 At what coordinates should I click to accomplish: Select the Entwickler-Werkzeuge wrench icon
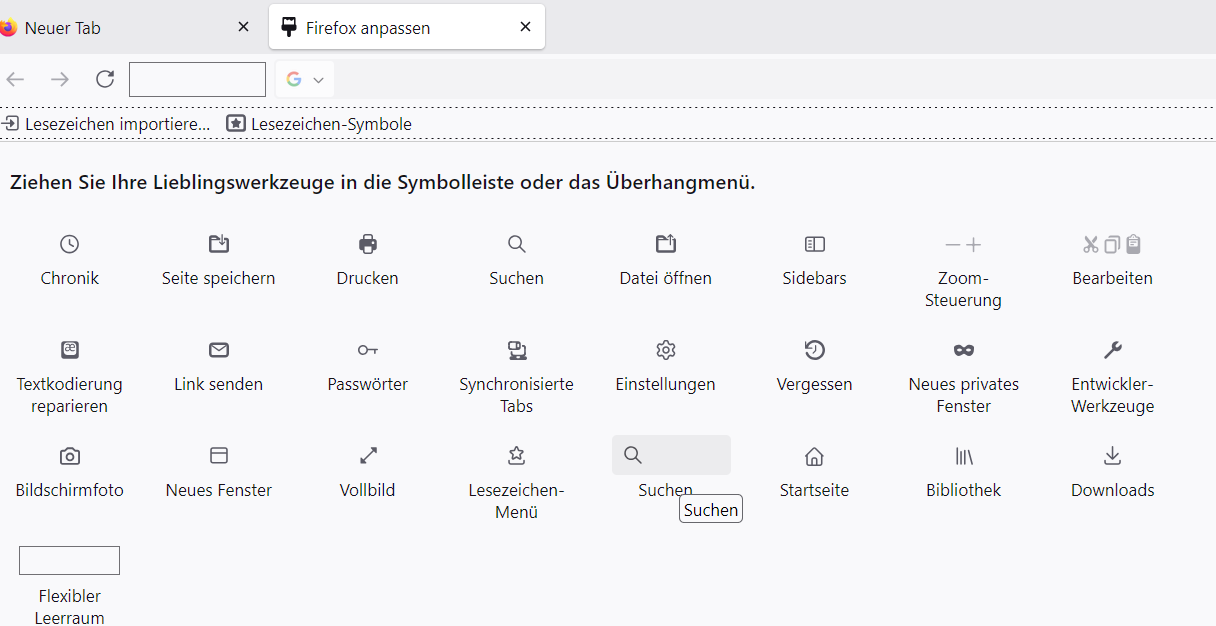click(1112, 350)
